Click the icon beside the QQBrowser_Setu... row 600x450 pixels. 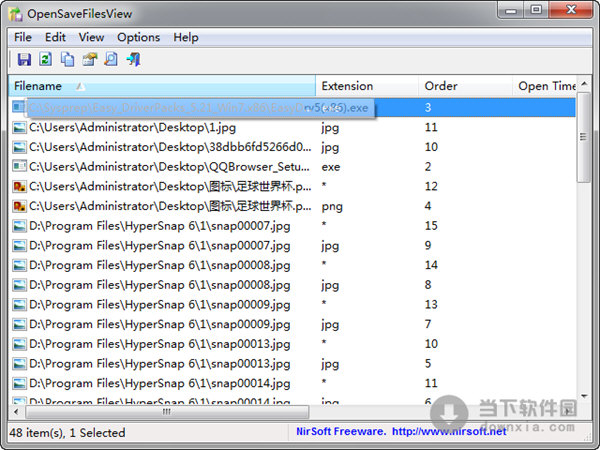[19, 166]
